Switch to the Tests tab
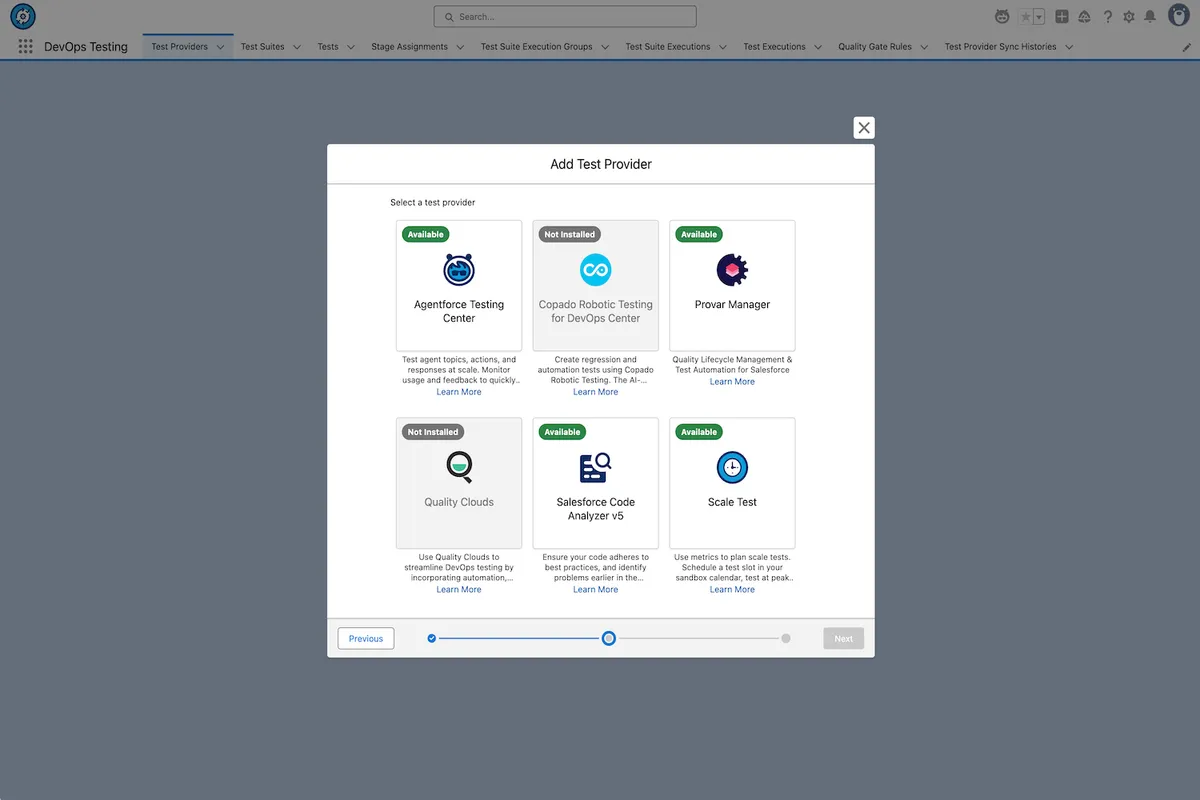1200x800 pixels. coord(328,47)
